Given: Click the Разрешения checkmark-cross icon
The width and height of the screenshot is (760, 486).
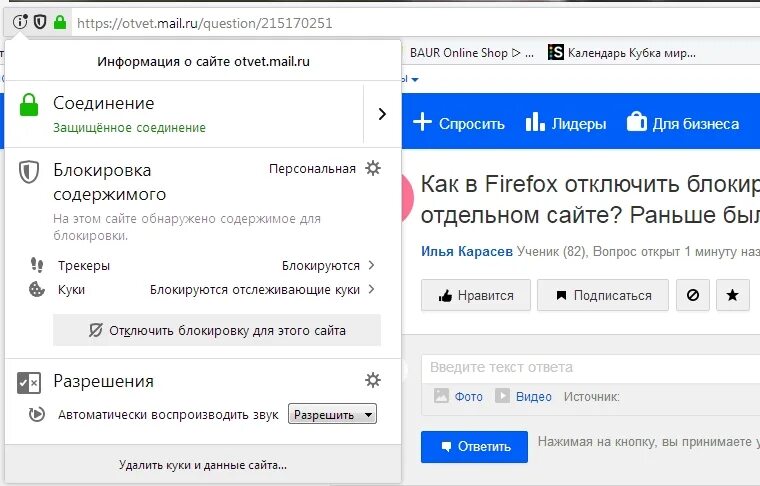Looking at the screenshot, I should [29, 383].
